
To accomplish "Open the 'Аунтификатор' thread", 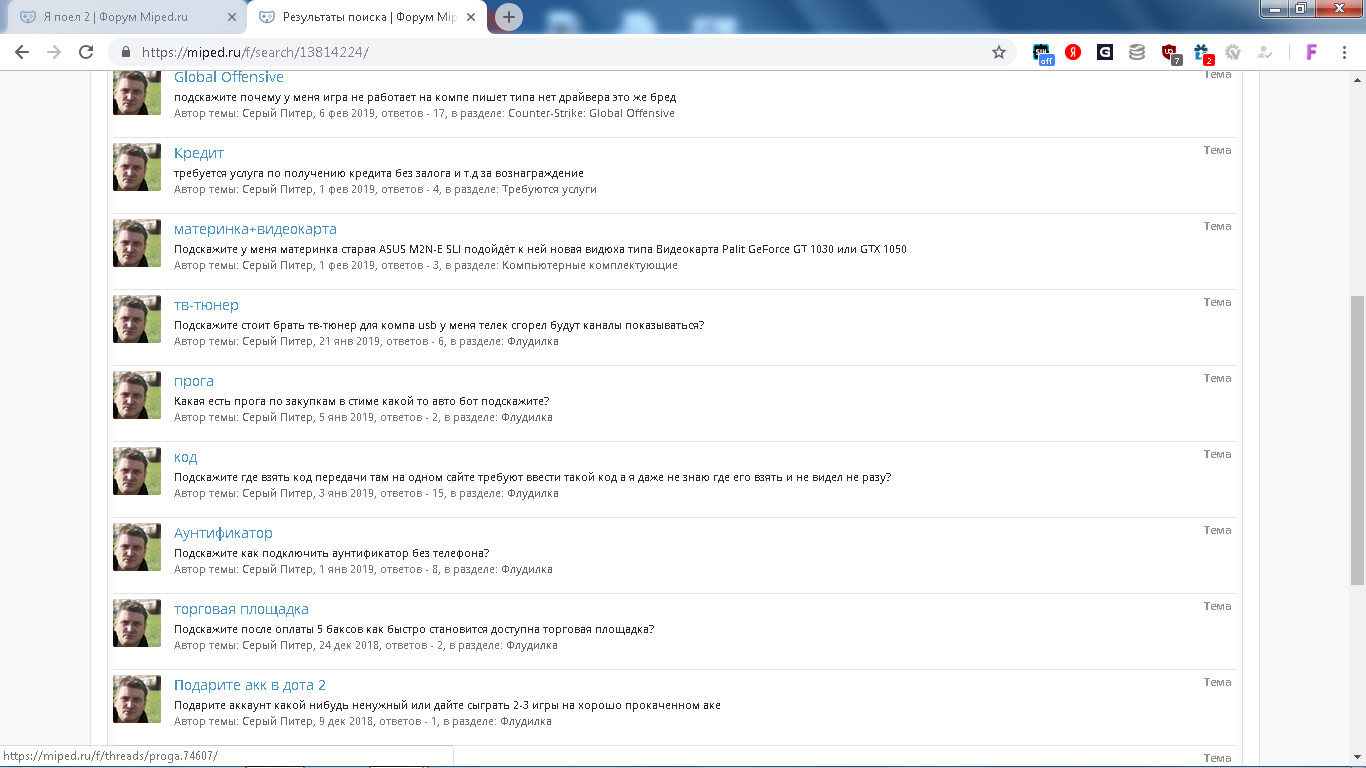I will pos(223,533).
